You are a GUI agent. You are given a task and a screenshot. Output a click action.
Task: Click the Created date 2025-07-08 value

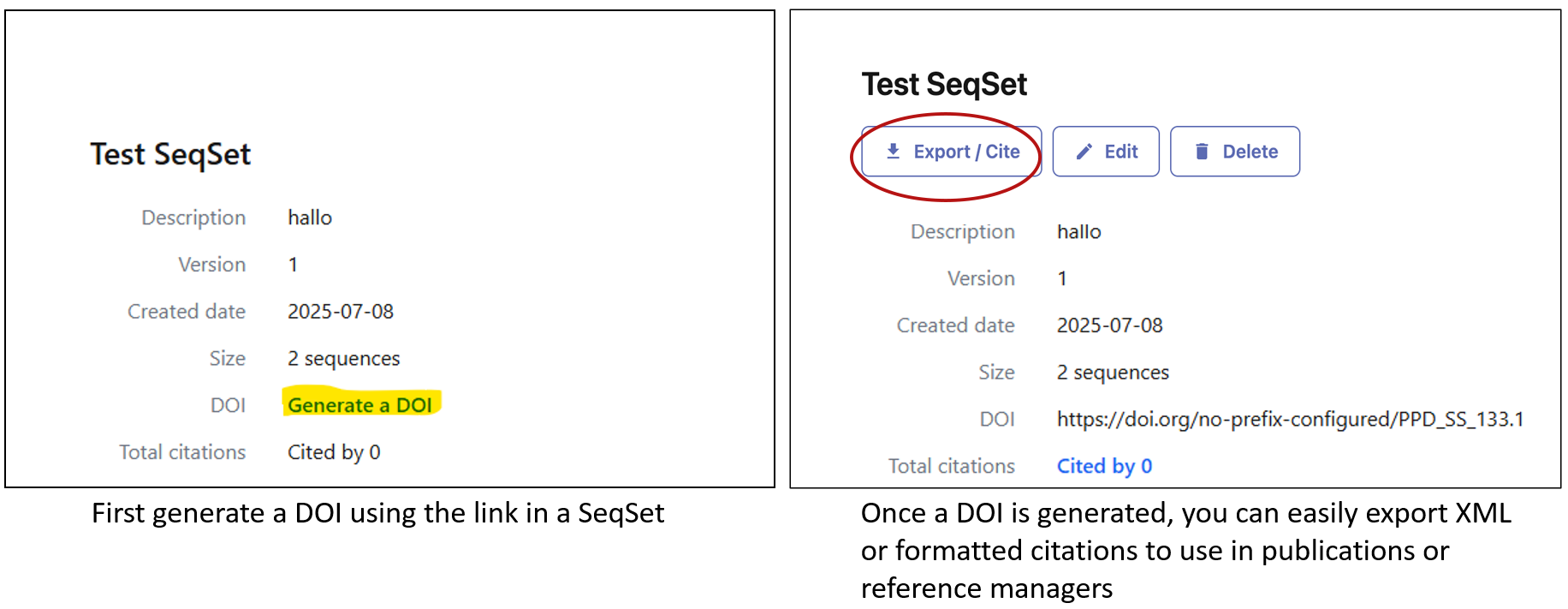pyautogui.click(x=340, y=311)
